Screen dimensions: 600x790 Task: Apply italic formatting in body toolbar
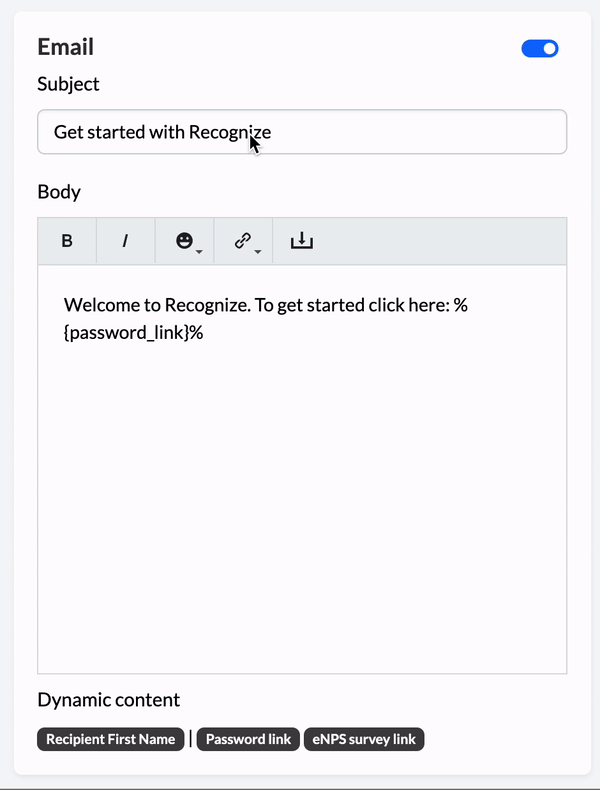pos(125,241)
